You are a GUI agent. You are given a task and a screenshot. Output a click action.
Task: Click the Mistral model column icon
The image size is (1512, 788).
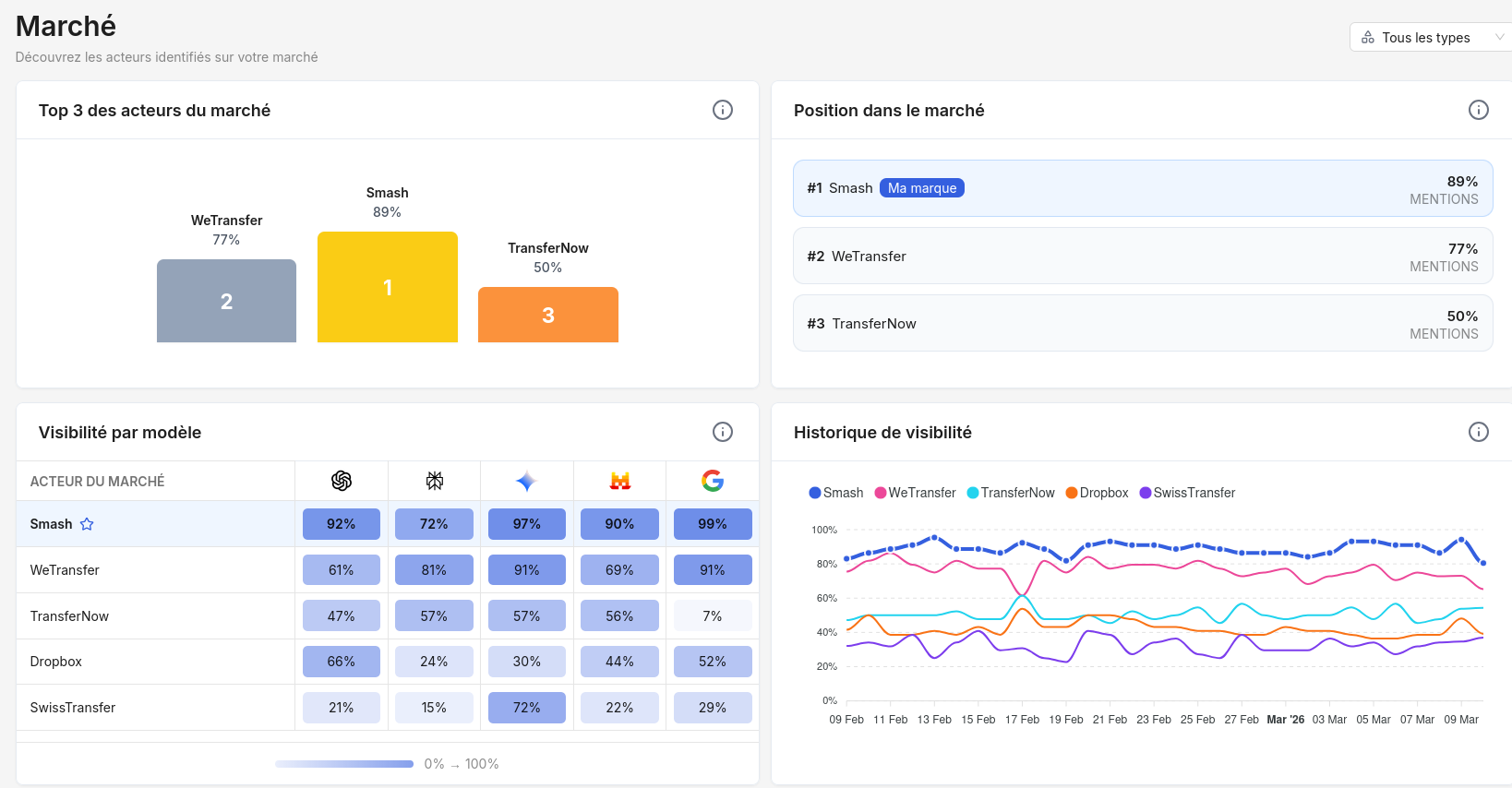620,481
